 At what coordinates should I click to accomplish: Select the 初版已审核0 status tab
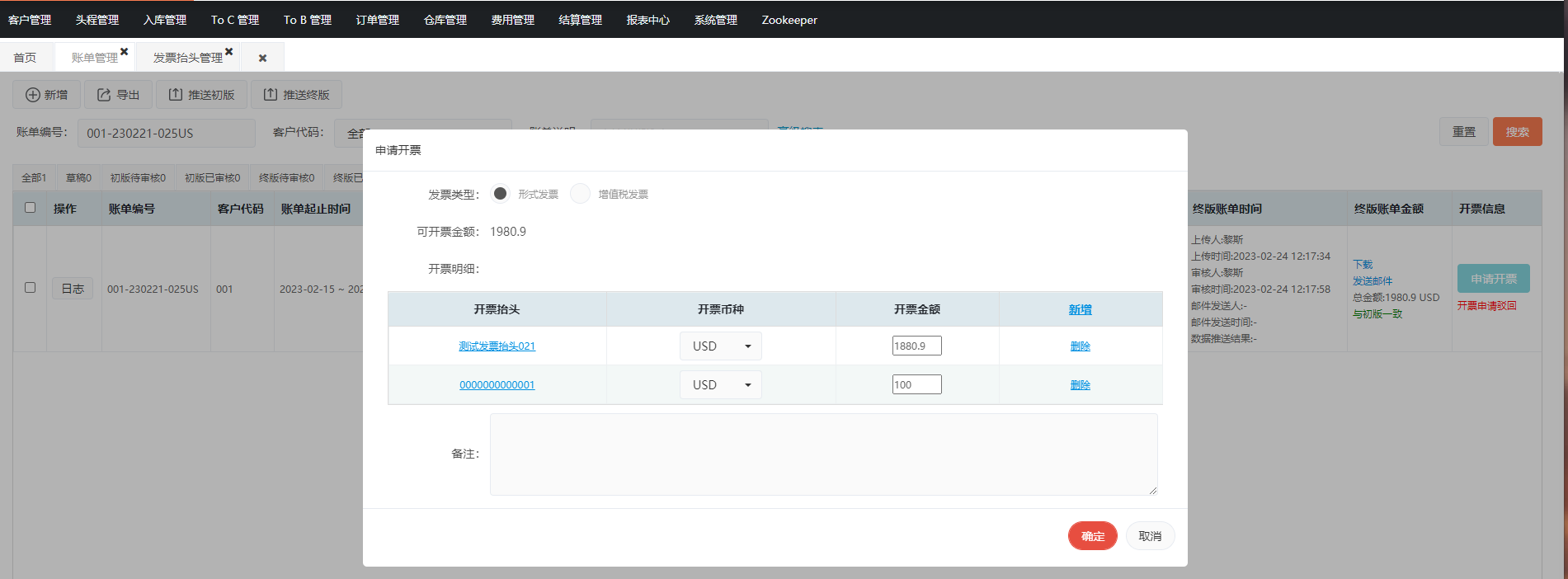click(x=212, y=177)
